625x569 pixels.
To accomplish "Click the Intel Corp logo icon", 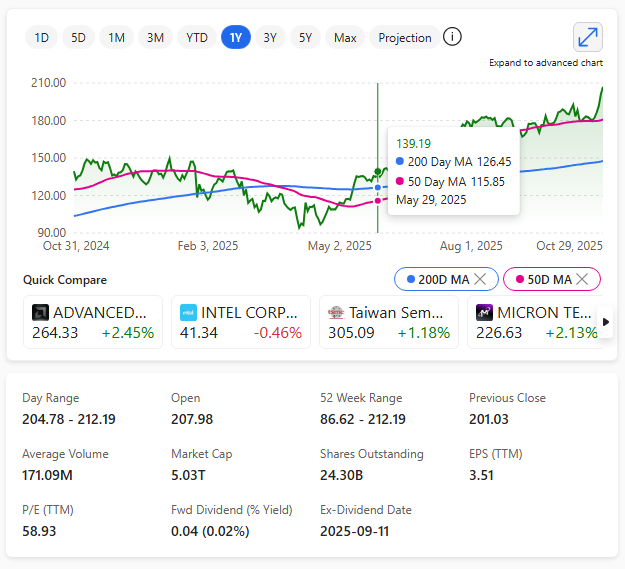I will (188, 312).
